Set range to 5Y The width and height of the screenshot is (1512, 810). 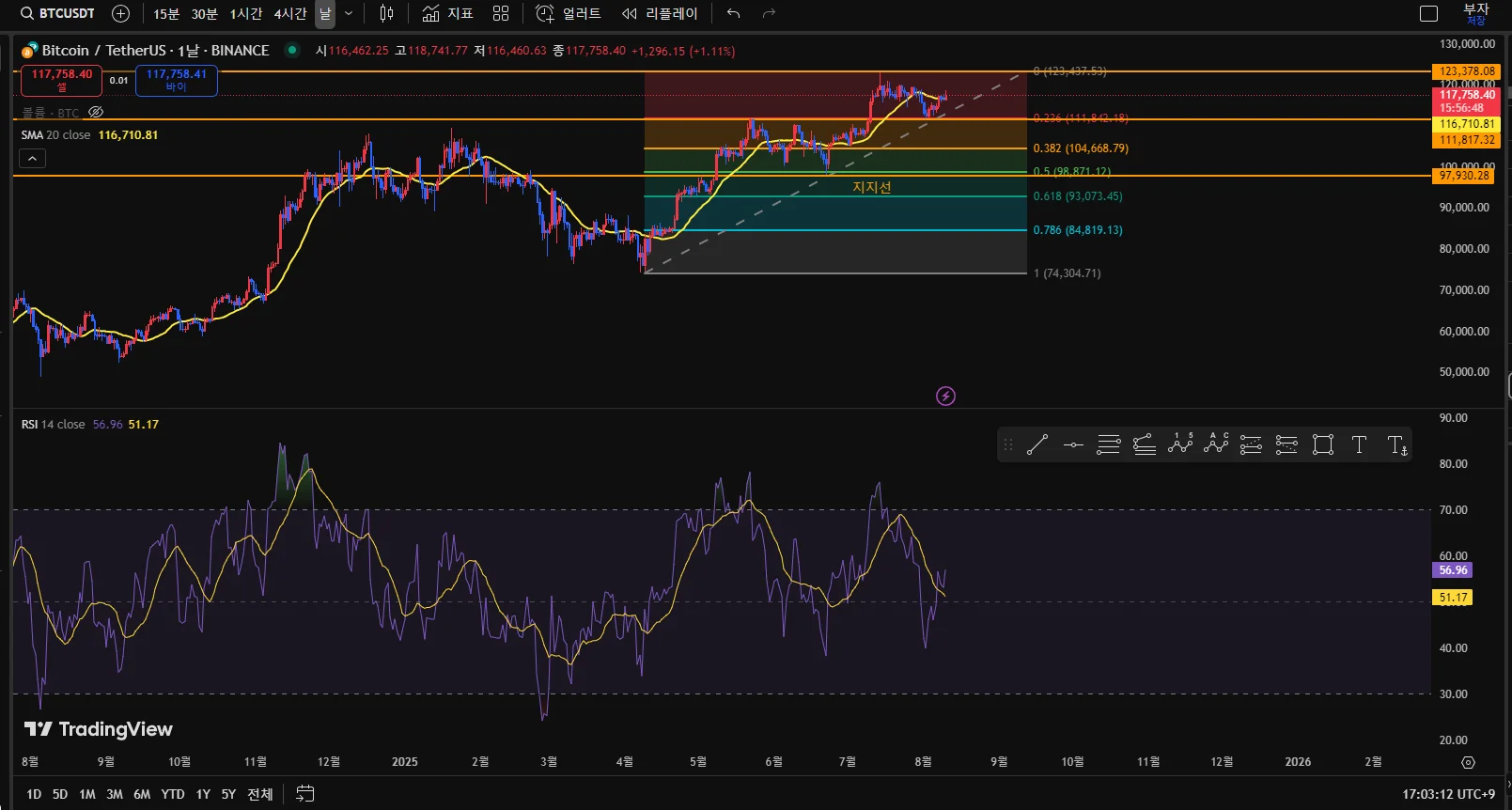228,794
